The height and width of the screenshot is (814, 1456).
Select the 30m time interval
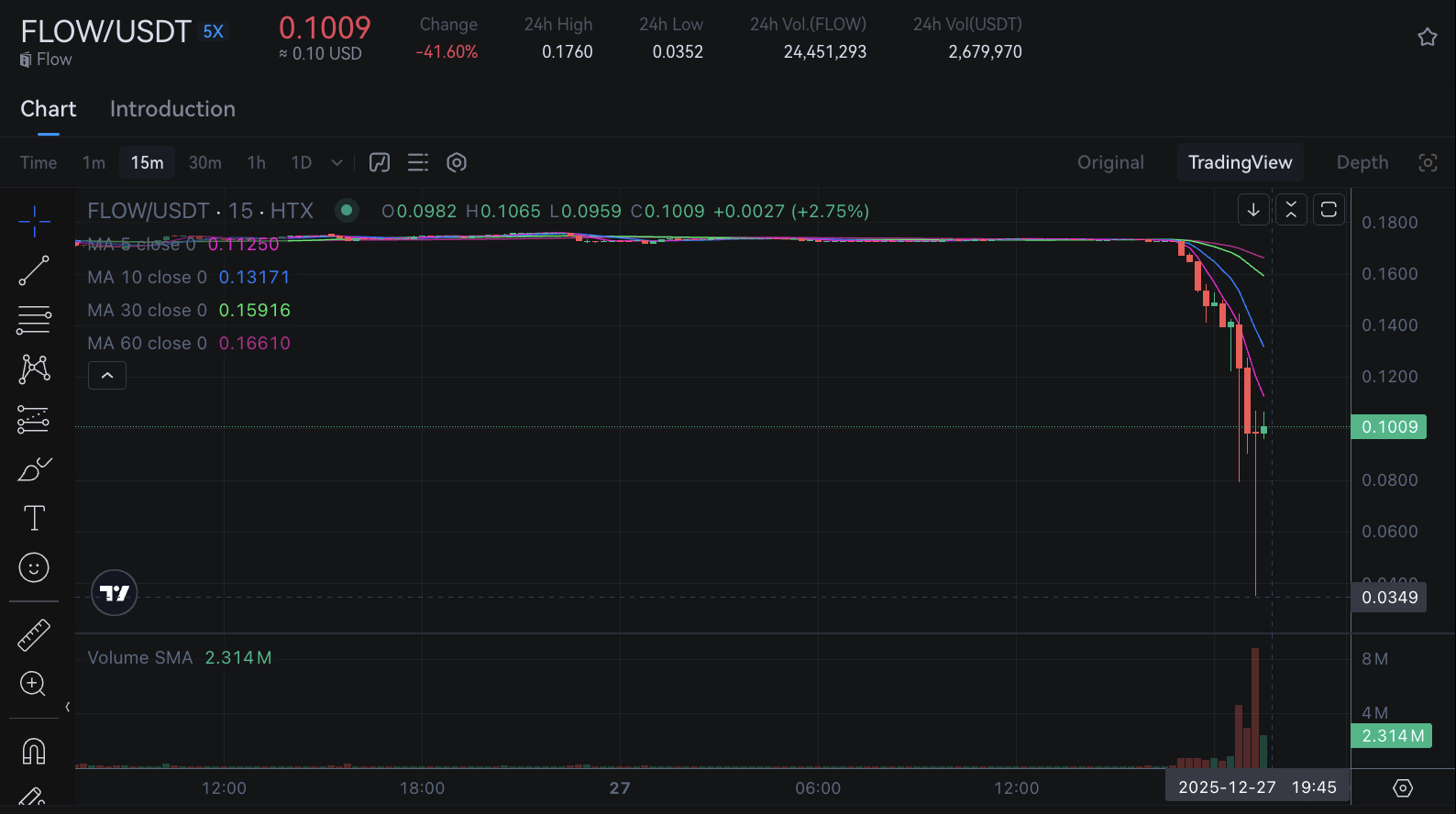coord(204,162)
